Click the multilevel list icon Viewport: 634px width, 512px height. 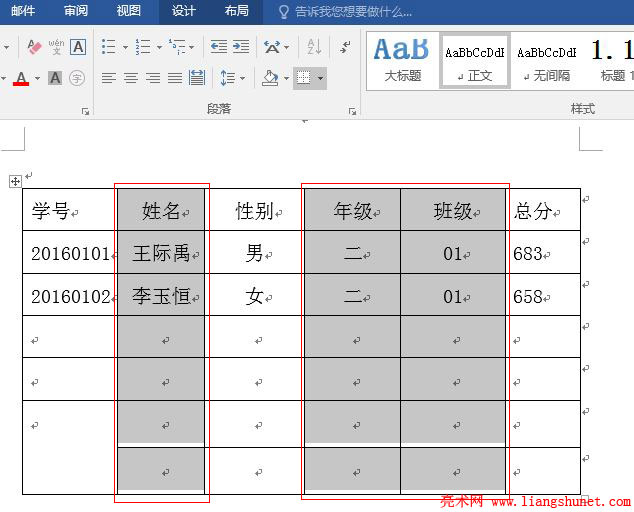click(x=178, y=47)
